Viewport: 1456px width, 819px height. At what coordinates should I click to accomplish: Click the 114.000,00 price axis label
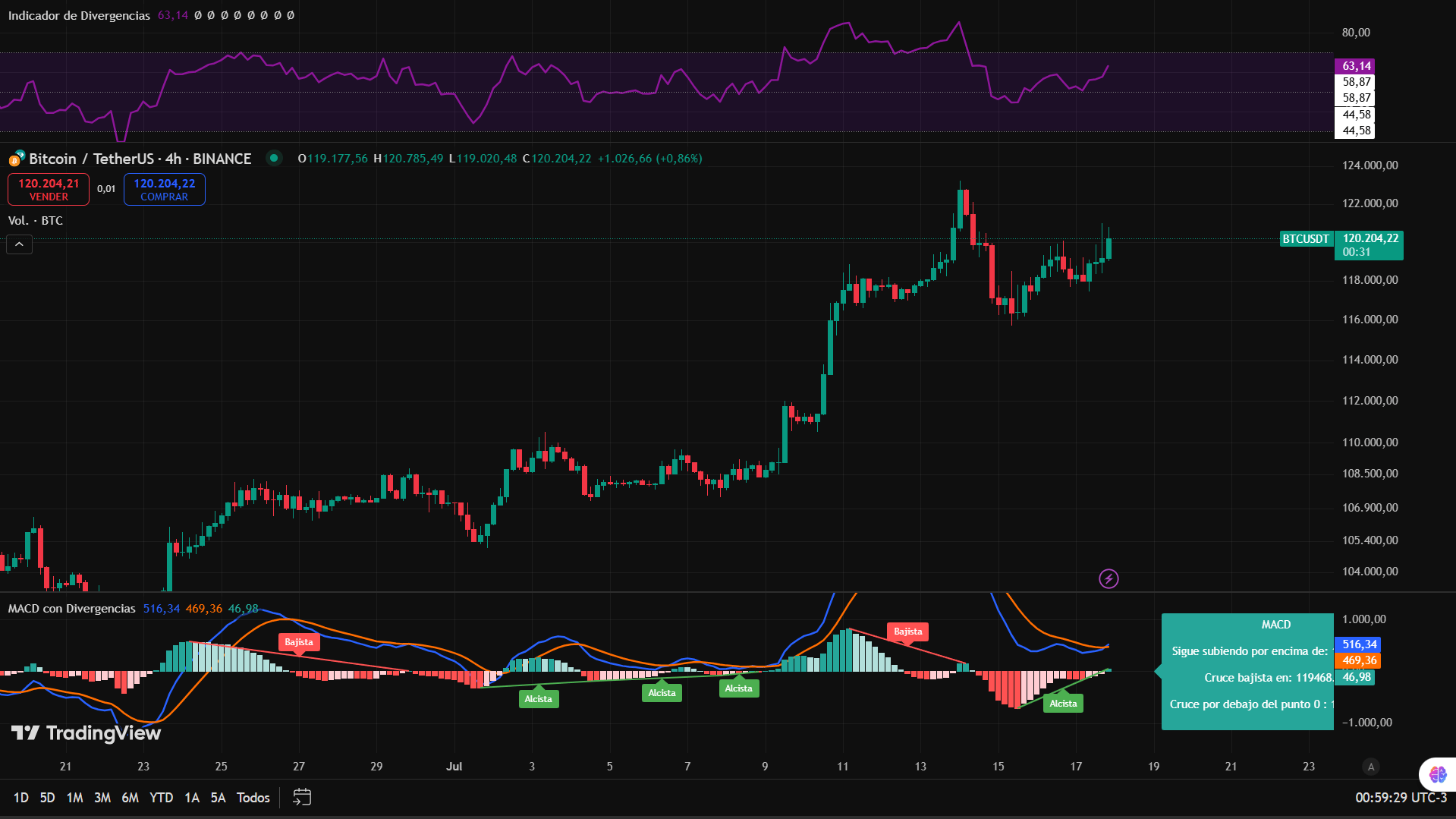pyautogui.click(x=1370, y=360)
